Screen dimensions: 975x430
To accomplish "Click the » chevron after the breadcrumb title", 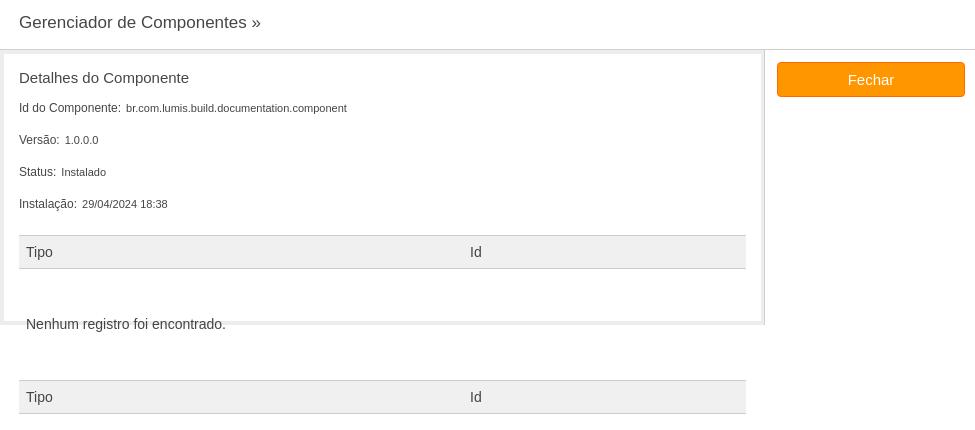I will (x=256, y=23).
